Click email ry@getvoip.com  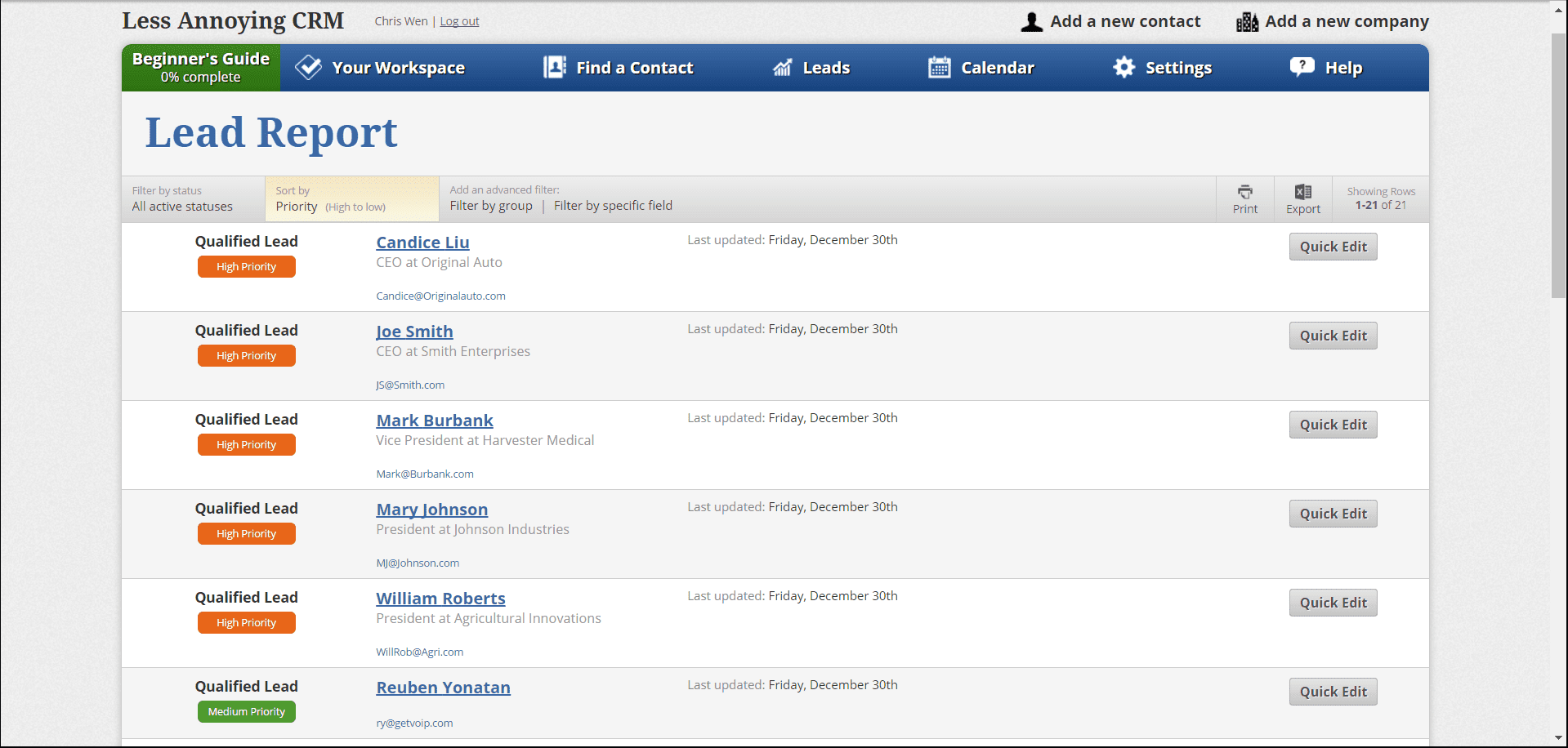(x=414, y=724)
